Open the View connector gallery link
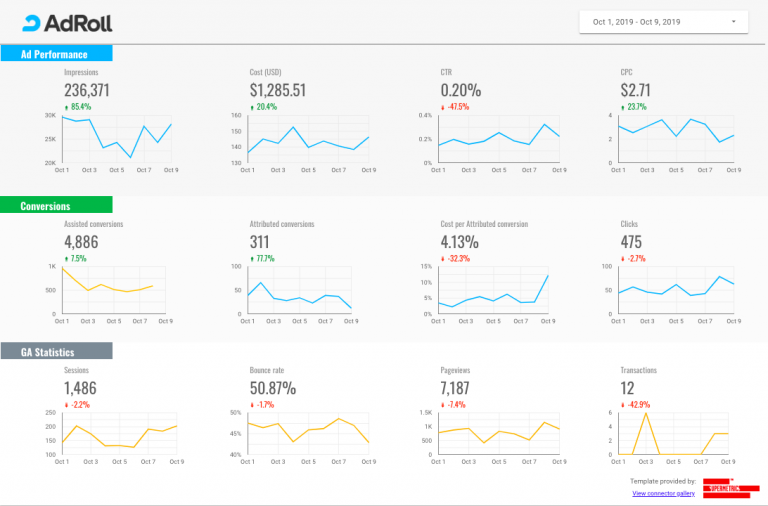 click(663, 493)
